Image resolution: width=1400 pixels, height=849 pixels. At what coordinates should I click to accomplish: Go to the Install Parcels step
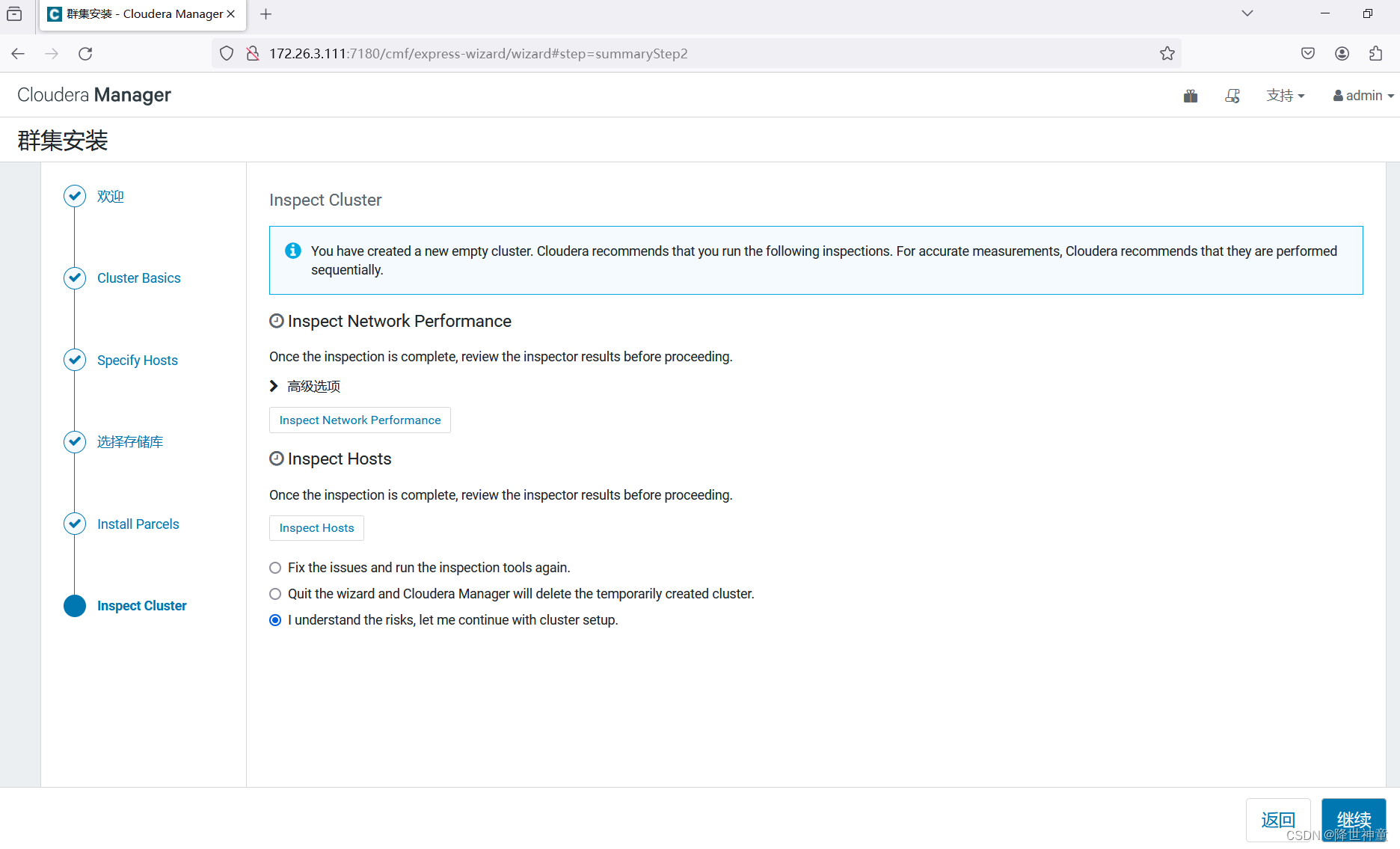pos(138,524)
